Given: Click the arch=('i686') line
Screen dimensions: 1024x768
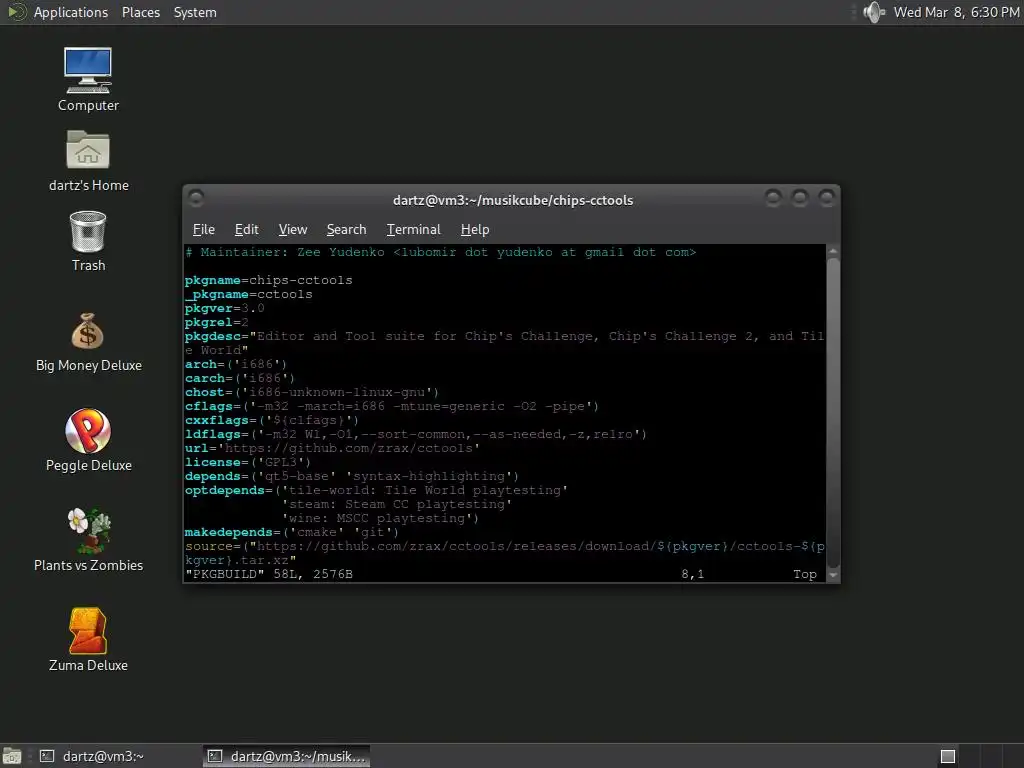Looking at the screenshot, I should tap(236, 364).
